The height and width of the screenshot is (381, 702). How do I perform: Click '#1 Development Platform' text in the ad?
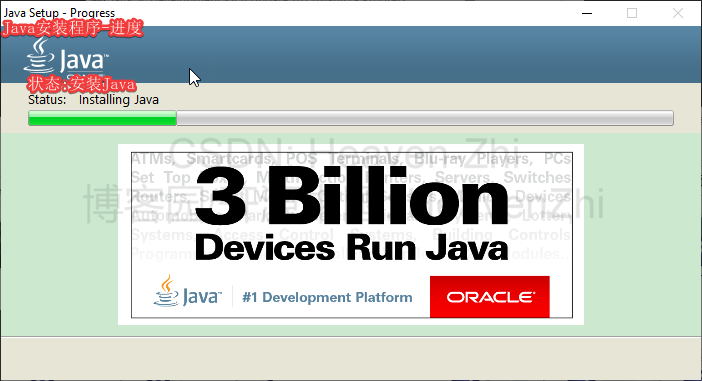pos(327,297)
